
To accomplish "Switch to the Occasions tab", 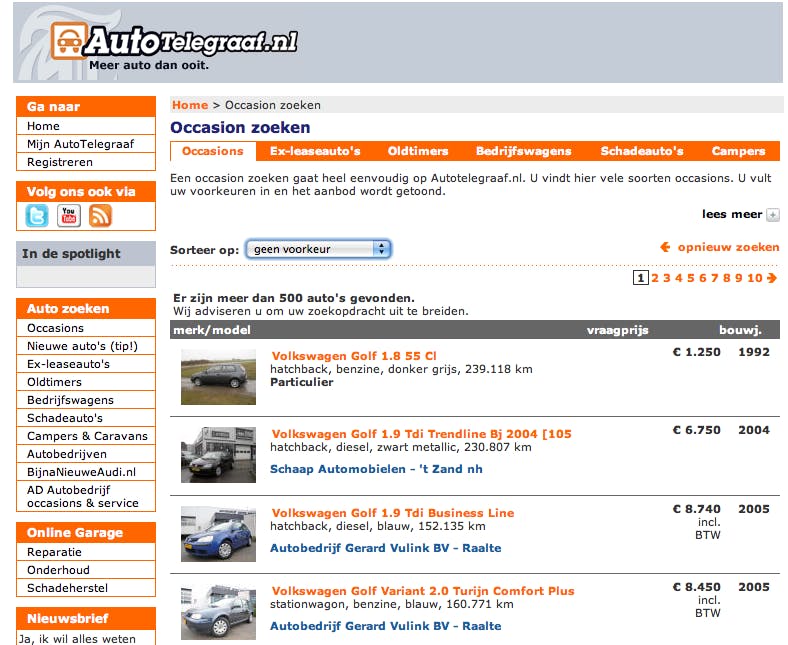I will click(213, 151).
